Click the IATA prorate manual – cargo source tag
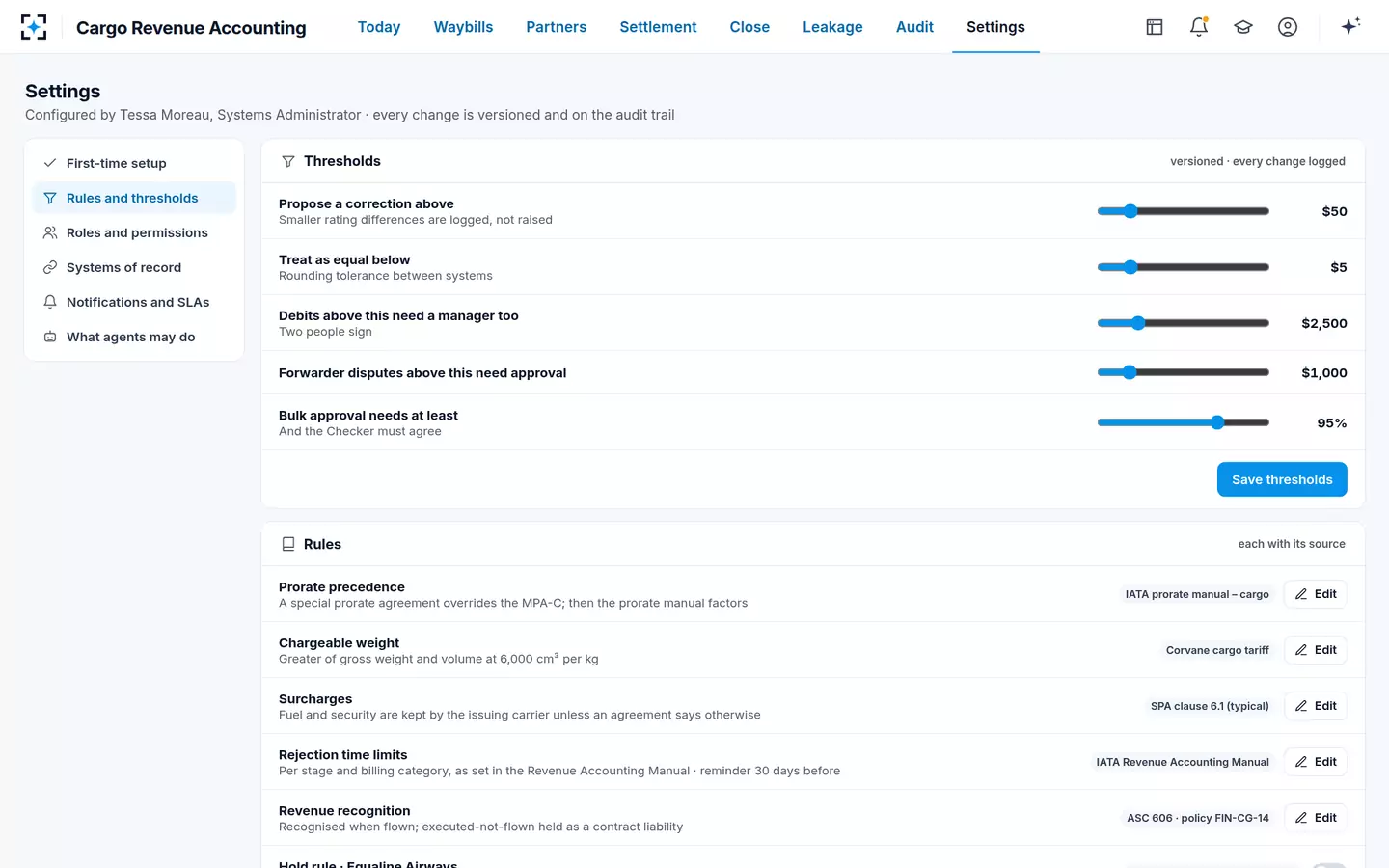This screenshot has height=868, width=1389. 1197,594
